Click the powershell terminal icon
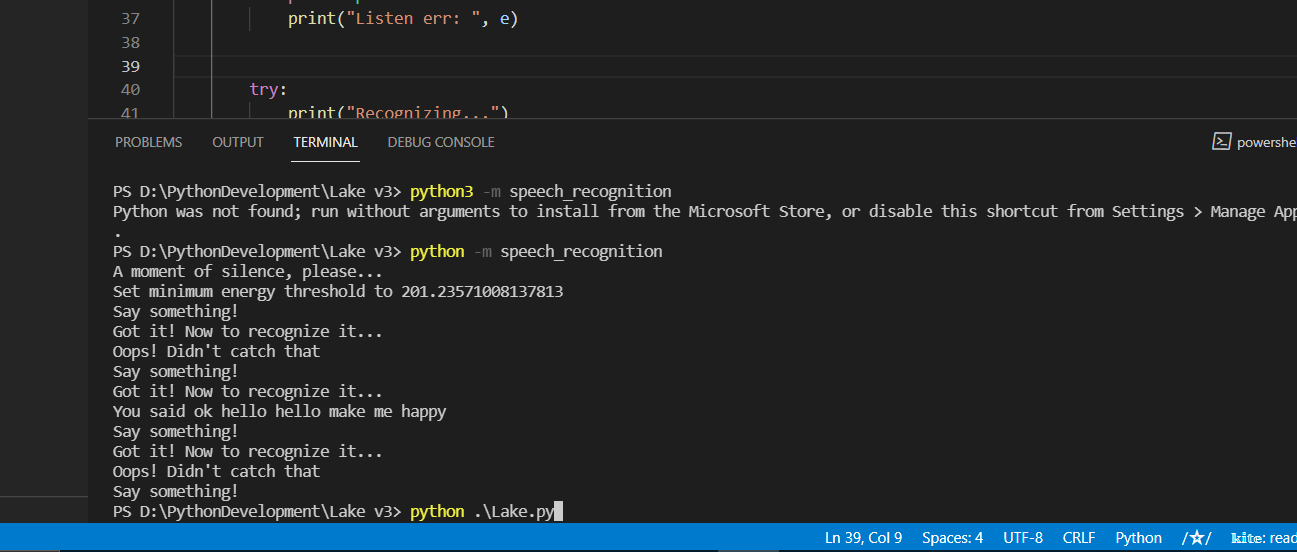1297x552 pixels. click(1221, 142)
